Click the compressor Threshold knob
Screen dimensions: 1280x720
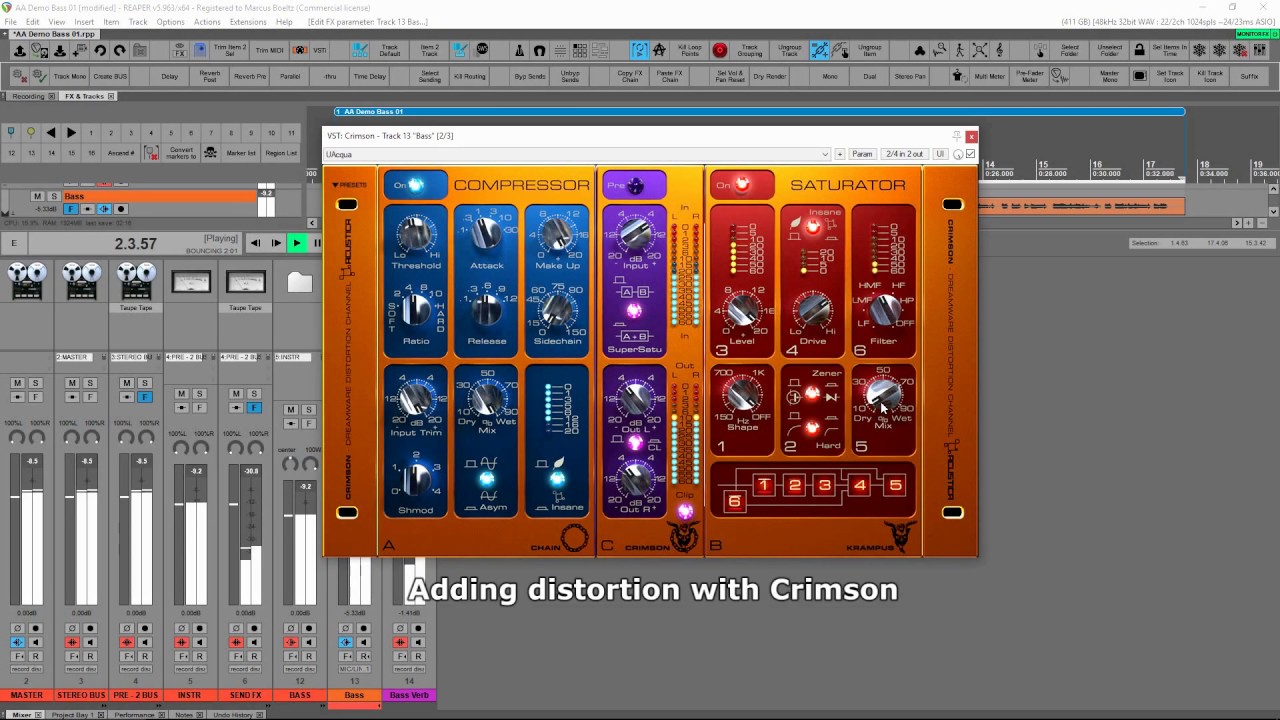pos(415,235)
